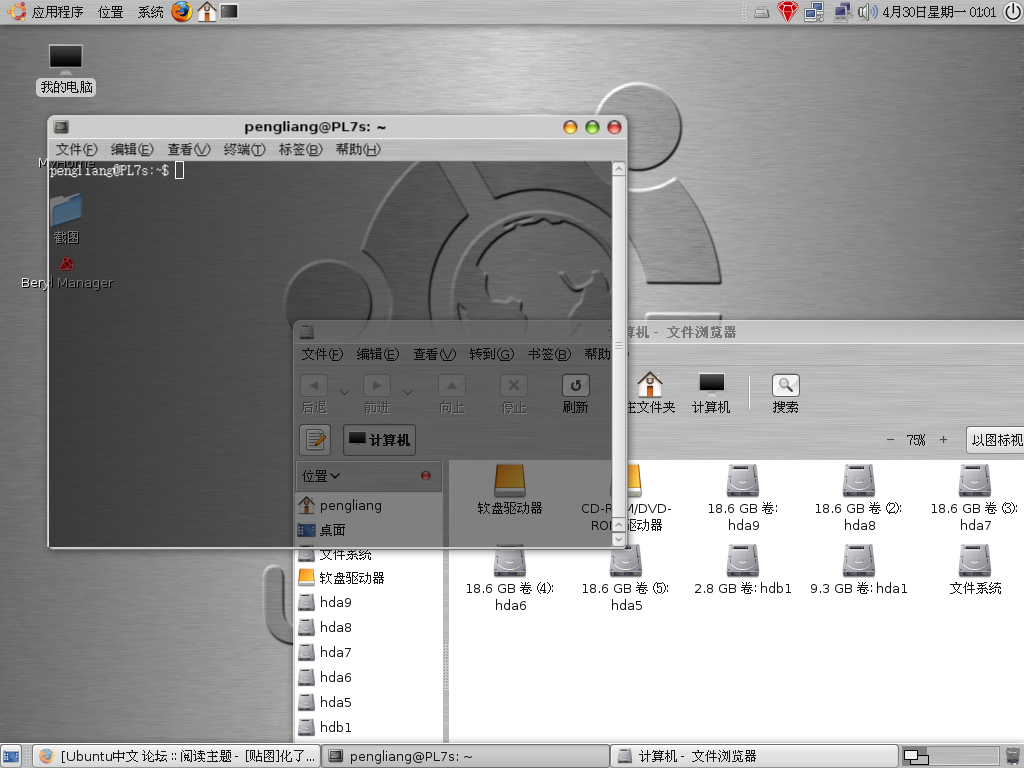The image size is (1024, 768).
Task: Select hda6 in sidebar
Action: tap(369, 677)
